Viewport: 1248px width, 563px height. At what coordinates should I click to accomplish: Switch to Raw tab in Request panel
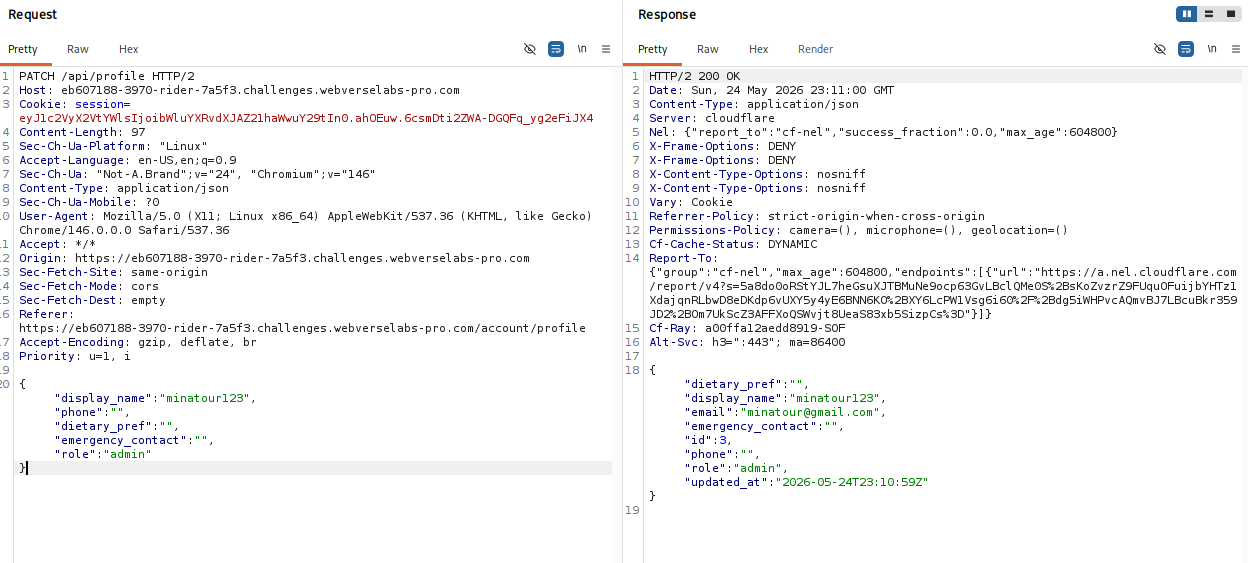click(x=78, y=49)
